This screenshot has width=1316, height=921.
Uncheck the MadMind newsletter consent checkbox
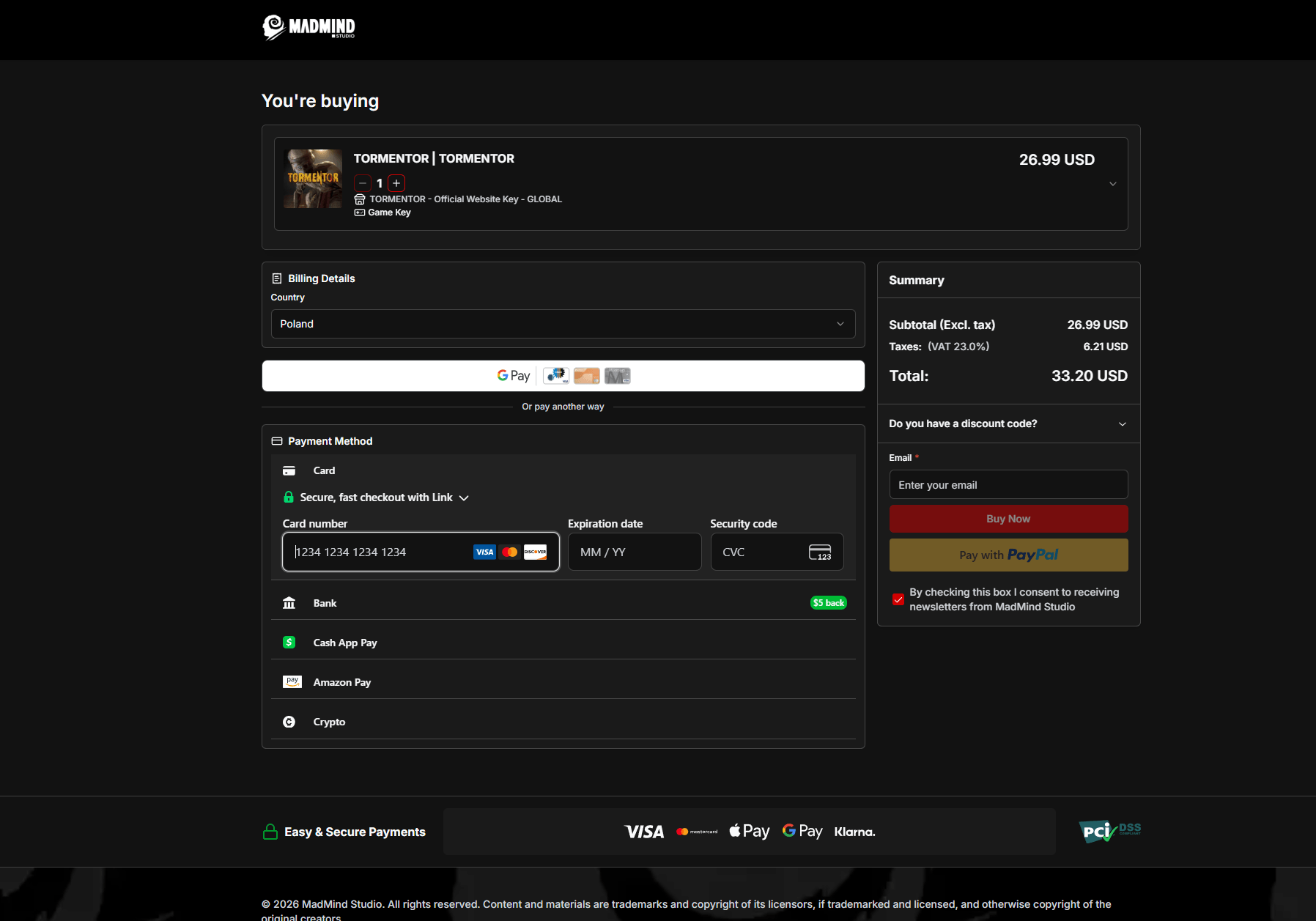pyautogui.click(x=898, y=599)
